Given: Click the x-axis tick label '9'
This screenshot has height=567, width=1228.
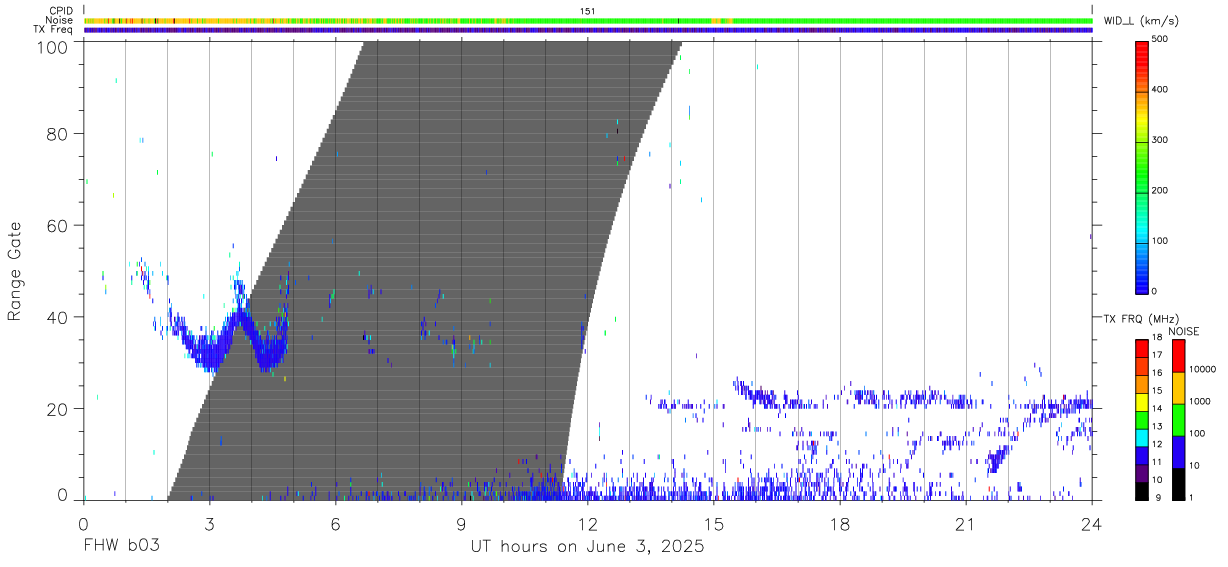Looking at the screenshot, I should pos(461,524).
